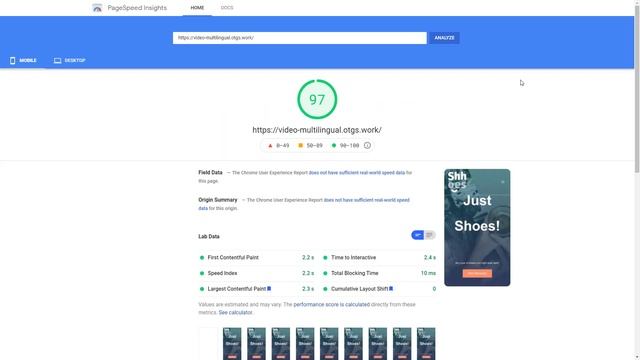Click the 10 ms Total Blocking Time value
The width and height of the screenshot is (640, 360).
(x=428, y=273)
